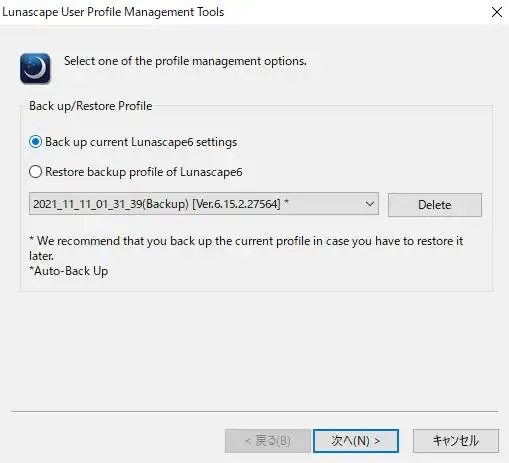Image resolution: width=509 pixels, height=463 pixels.
Task: Click the 'Back up/Restore Profile' group label
Action: coord(91,106)
